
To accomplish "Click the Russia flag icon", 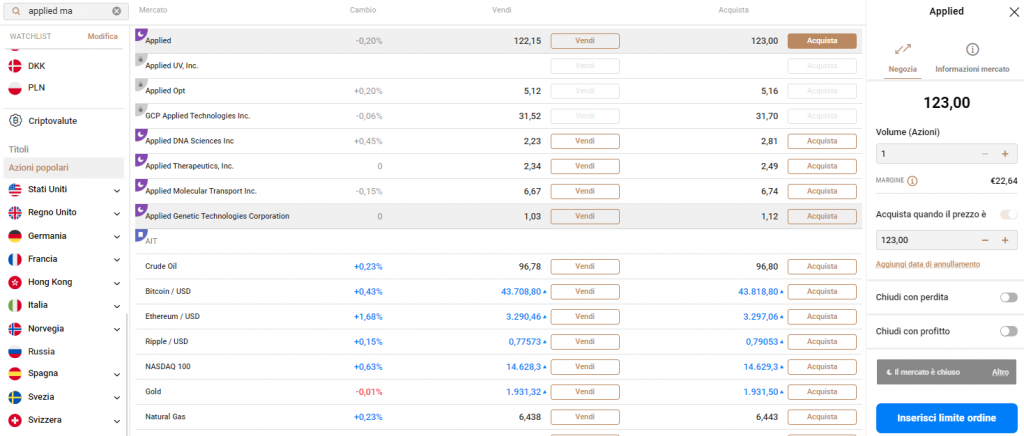I will (15, 351).
